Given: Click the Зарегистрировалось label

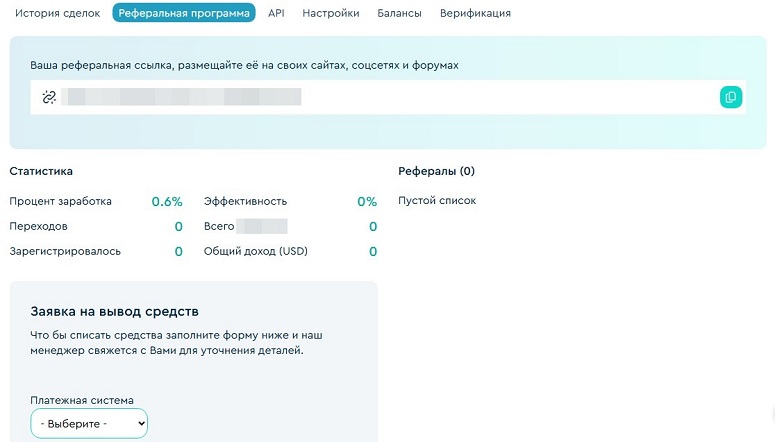Looking at the screenshot, I should [x=65, y=251].
